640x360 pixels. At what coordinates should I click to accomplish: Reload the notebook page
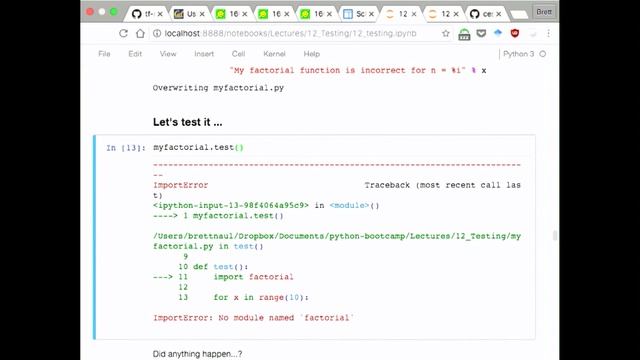123,33
